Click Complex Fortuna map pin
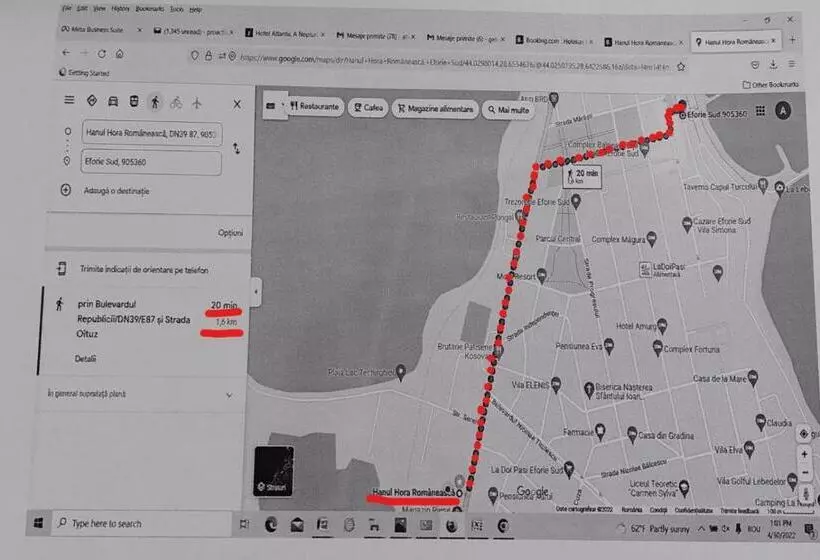 657,348
